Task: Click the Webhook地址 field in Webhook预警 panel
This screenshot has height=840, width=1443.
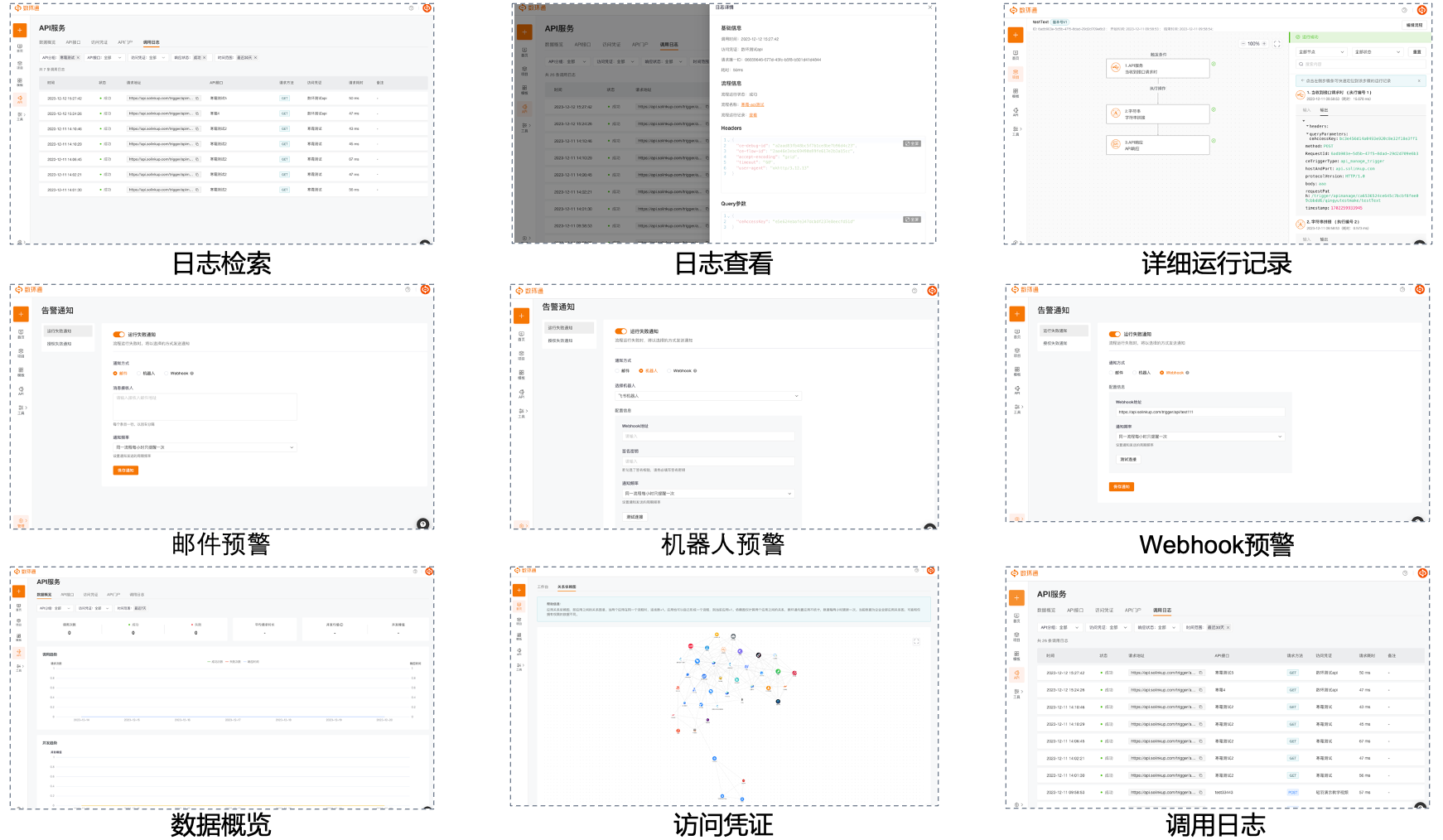Action: click(1199, 412)
